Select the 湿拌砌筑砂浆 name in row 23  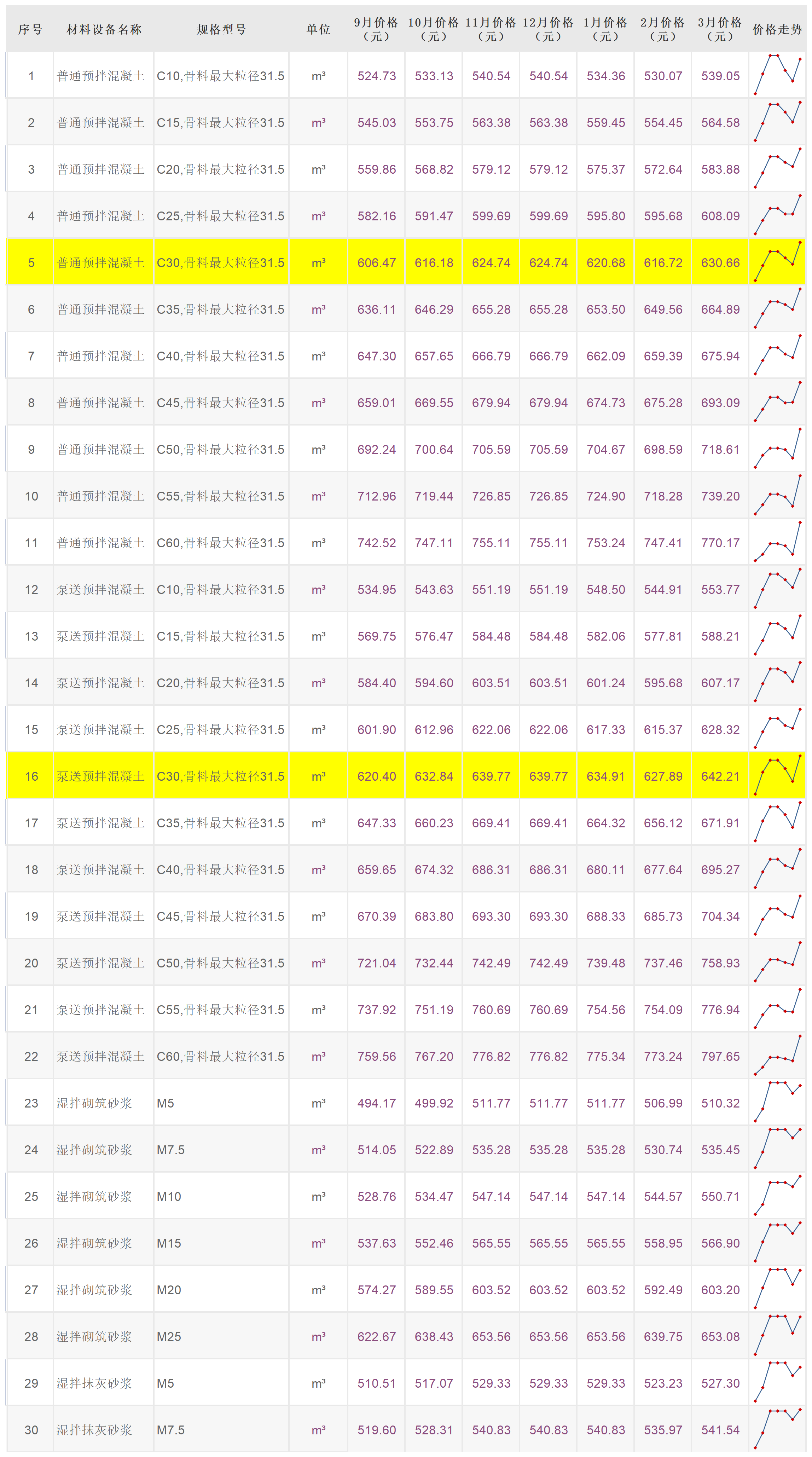(x=94, y=1103)
